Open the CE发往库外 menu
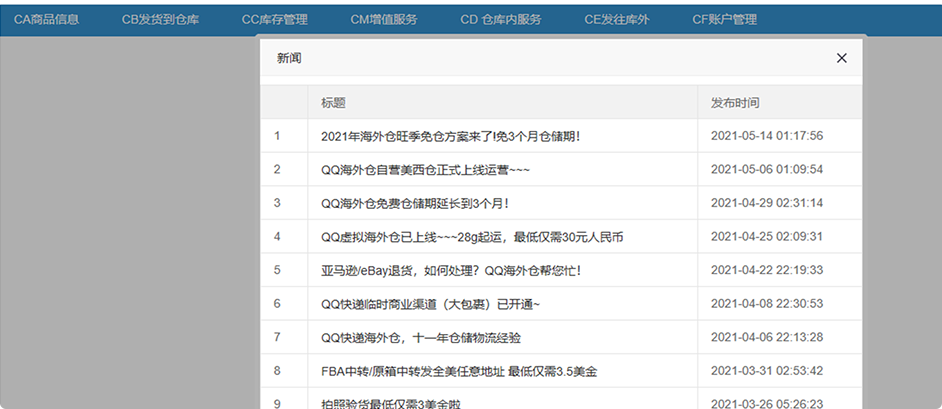The width and height of the screenshot is (942, 409). pos(617,20)
